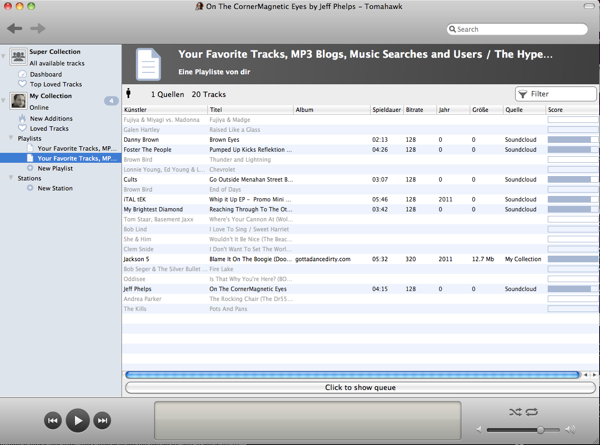Go back with the left arrow

click(15, 28)
